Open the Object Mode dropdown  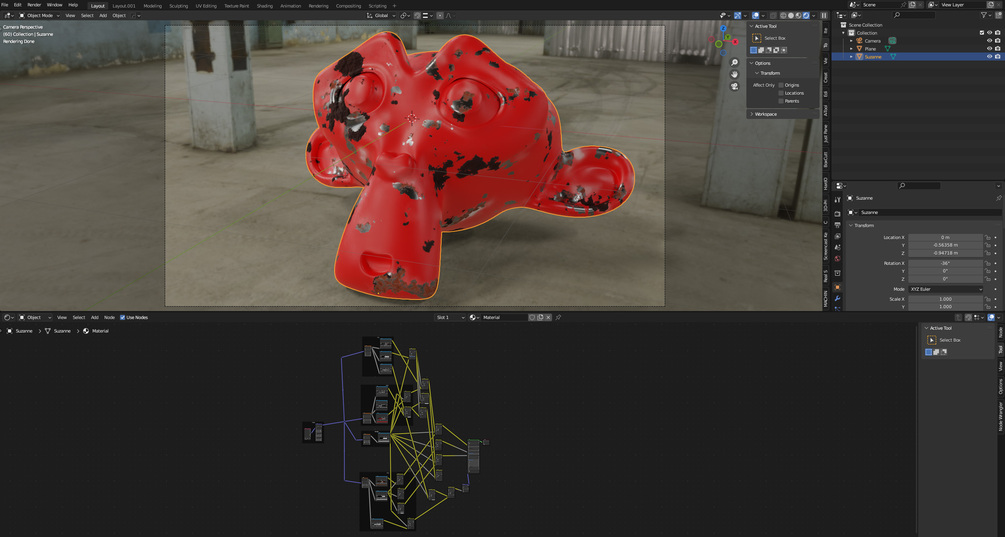(x=39, y=15)
